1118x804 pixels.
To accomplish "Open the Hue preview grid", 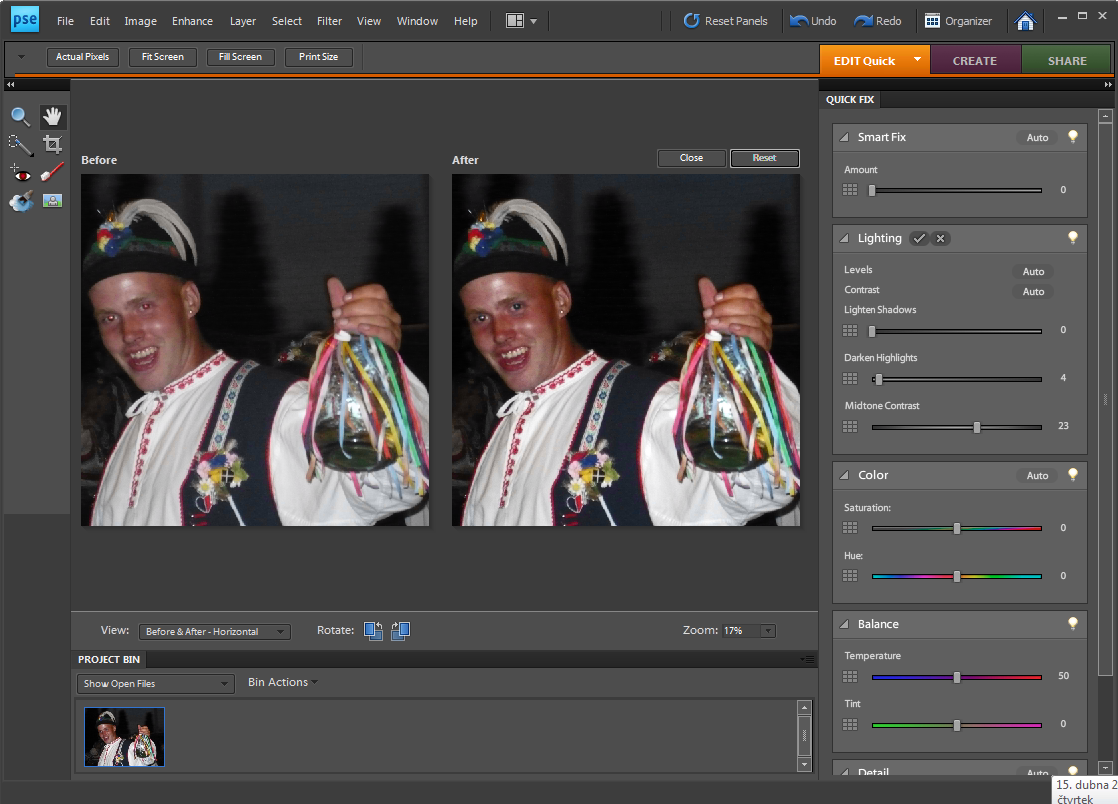I will pos(850,576).
